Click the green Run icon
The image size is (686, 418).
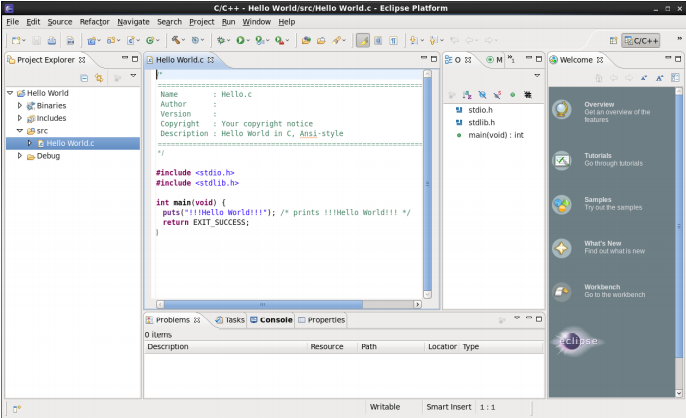[x=240, y=40]
